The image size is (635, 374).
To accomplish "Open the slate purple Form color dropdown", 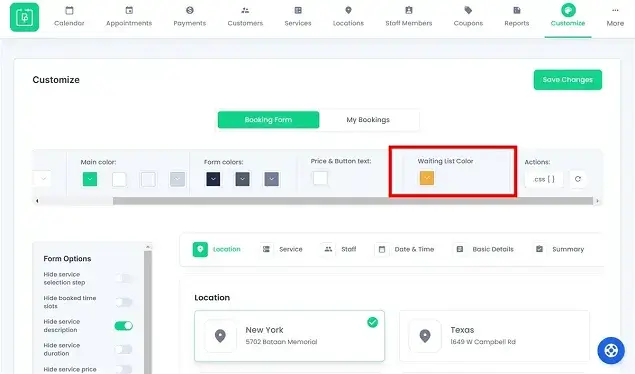I will tap(272, 179).
